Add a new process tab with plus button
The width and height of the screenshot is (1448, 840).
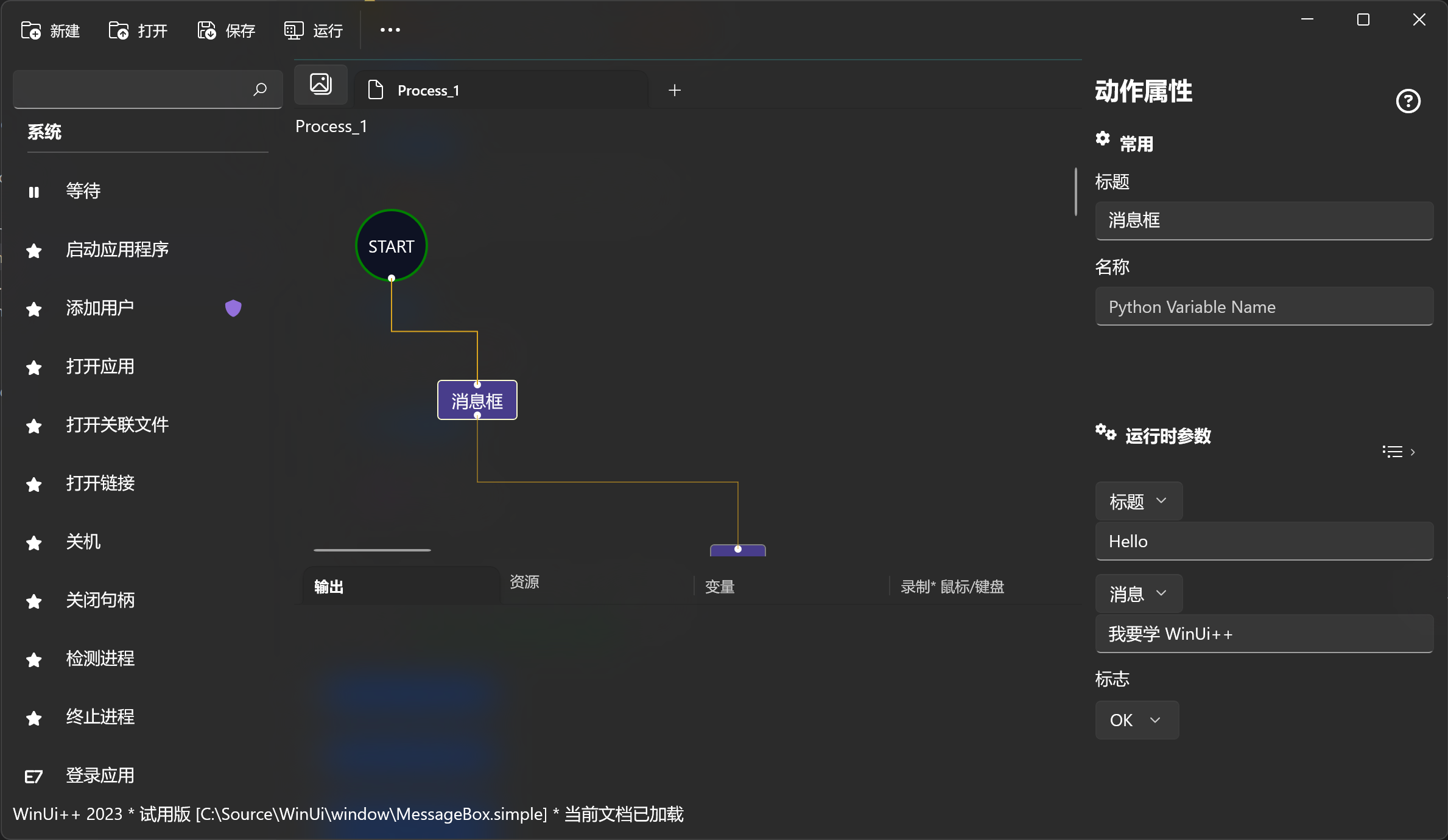click(674, 89)
